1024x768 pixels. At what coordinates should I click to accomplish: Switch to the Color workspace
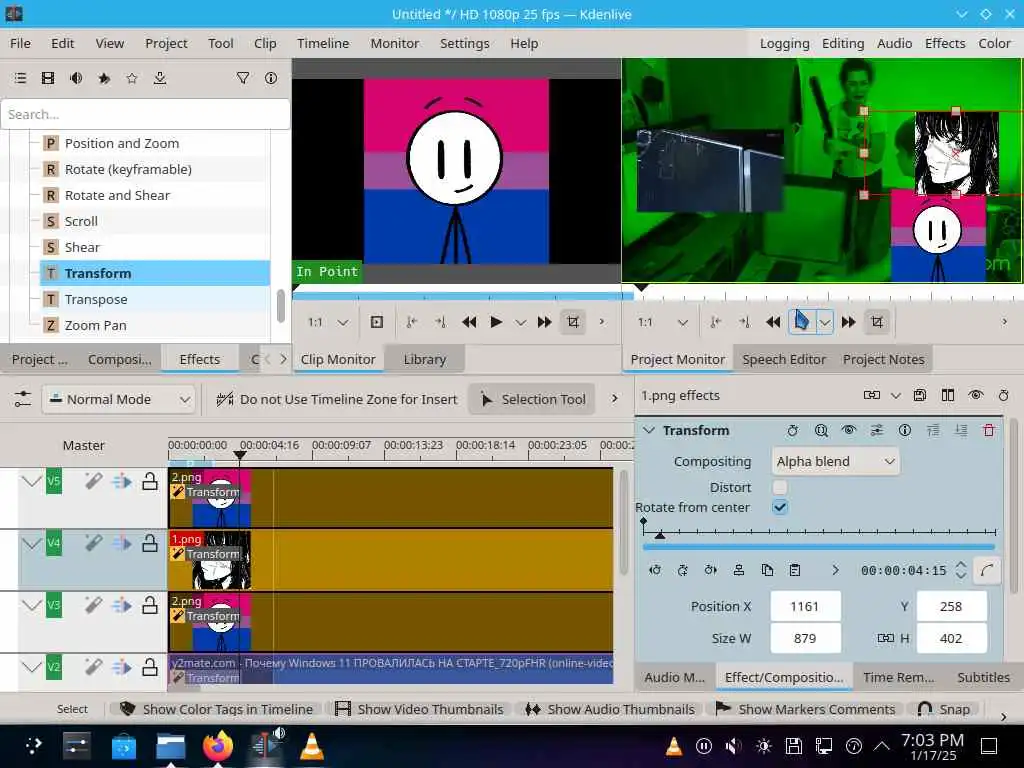coord(994,43)
